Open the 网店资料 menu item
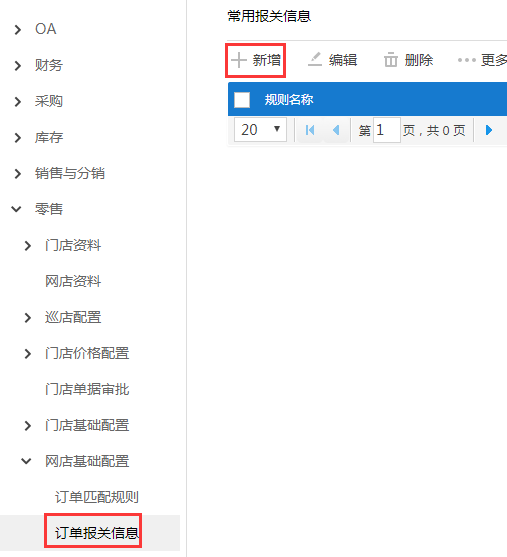The image size is (507, 557). (x=73, y=281)
